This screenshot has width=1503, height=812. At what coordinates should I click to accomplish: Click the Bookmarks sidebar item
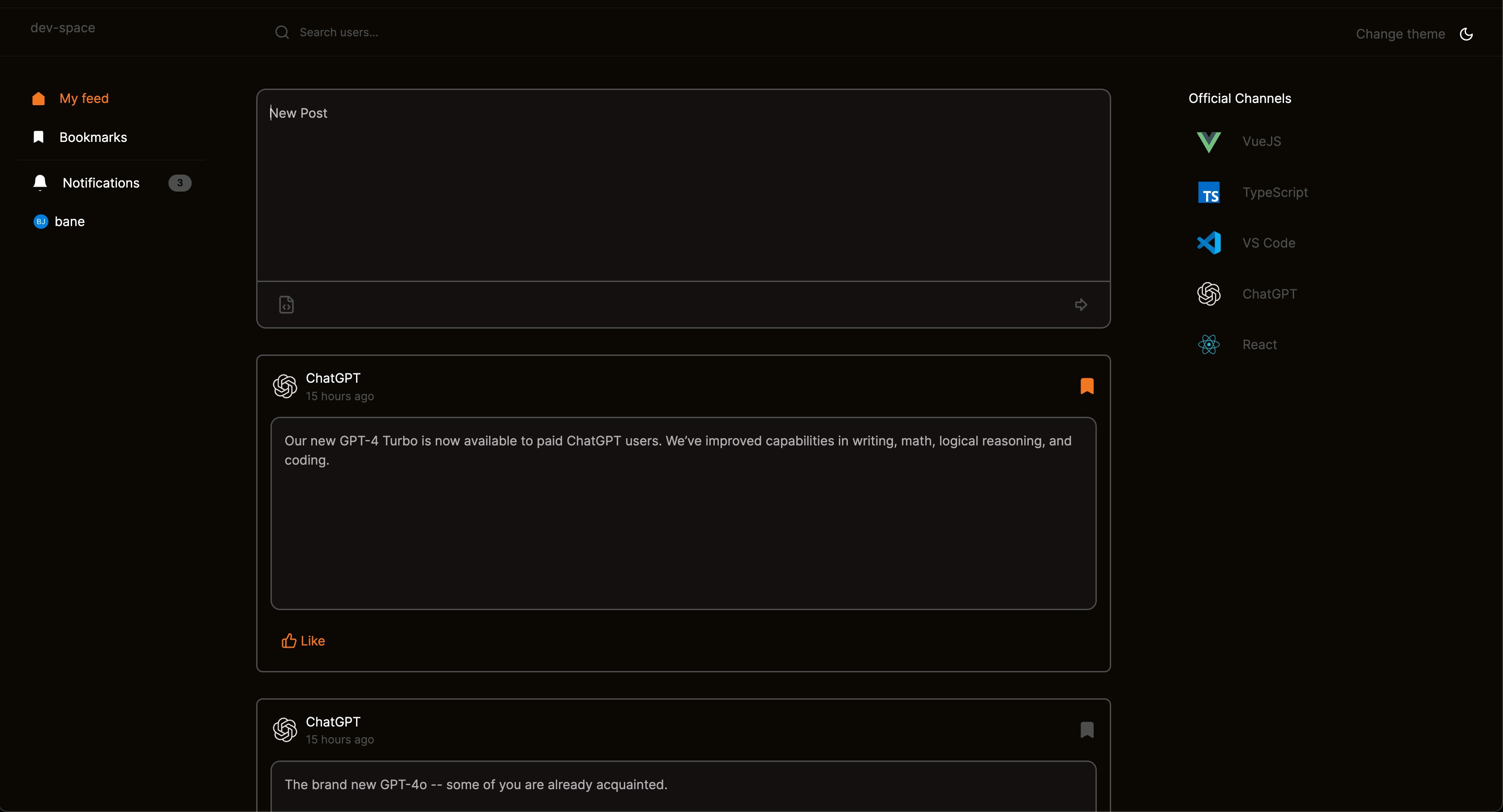(x=93, y=137)
